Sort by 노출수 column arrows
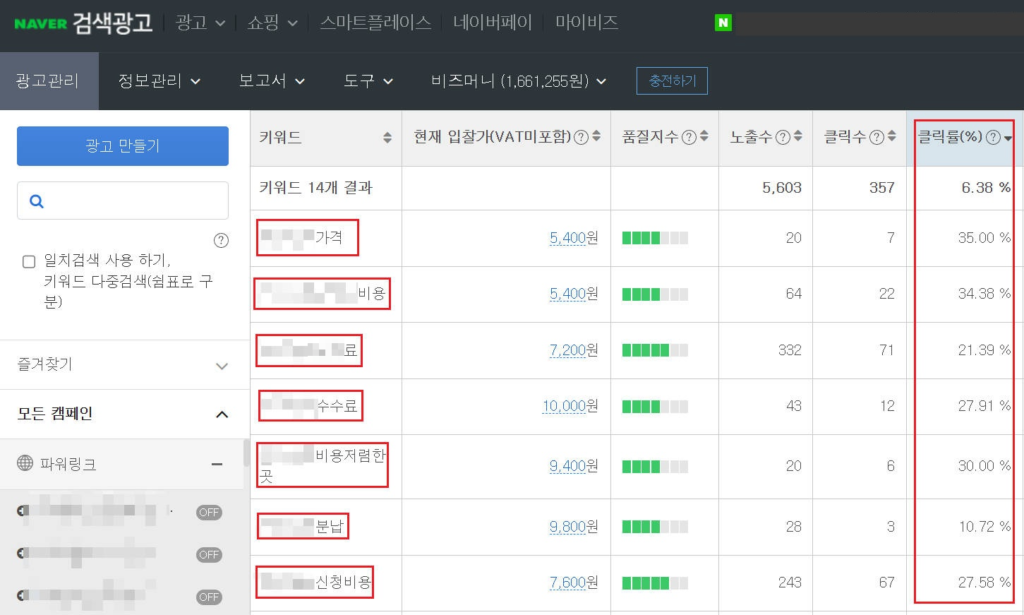The width and height of the screenshot is (1024, 615). coord(798,136)
